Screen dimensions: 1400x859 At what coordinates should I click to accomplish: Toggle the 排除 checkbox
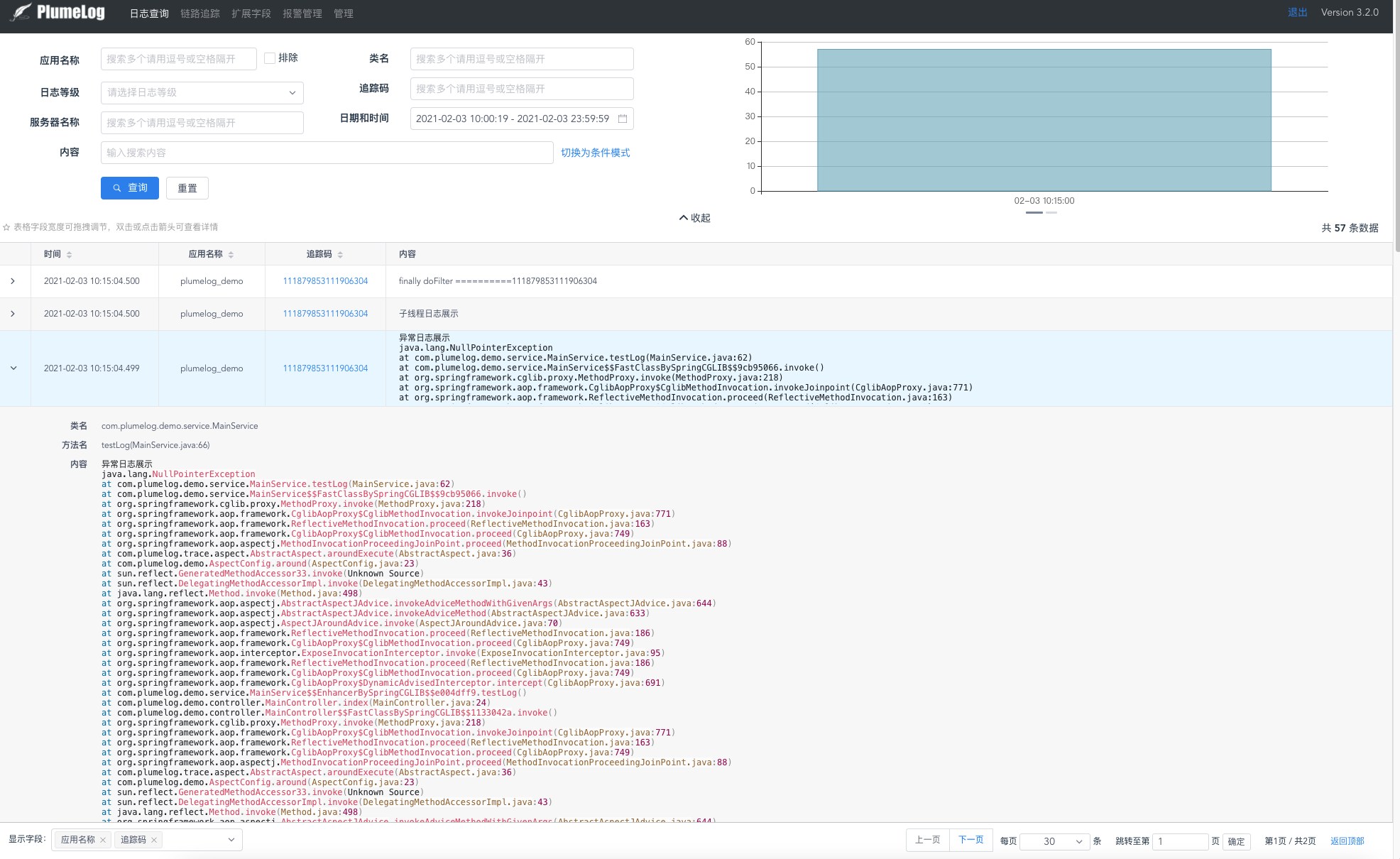[270, 58]
